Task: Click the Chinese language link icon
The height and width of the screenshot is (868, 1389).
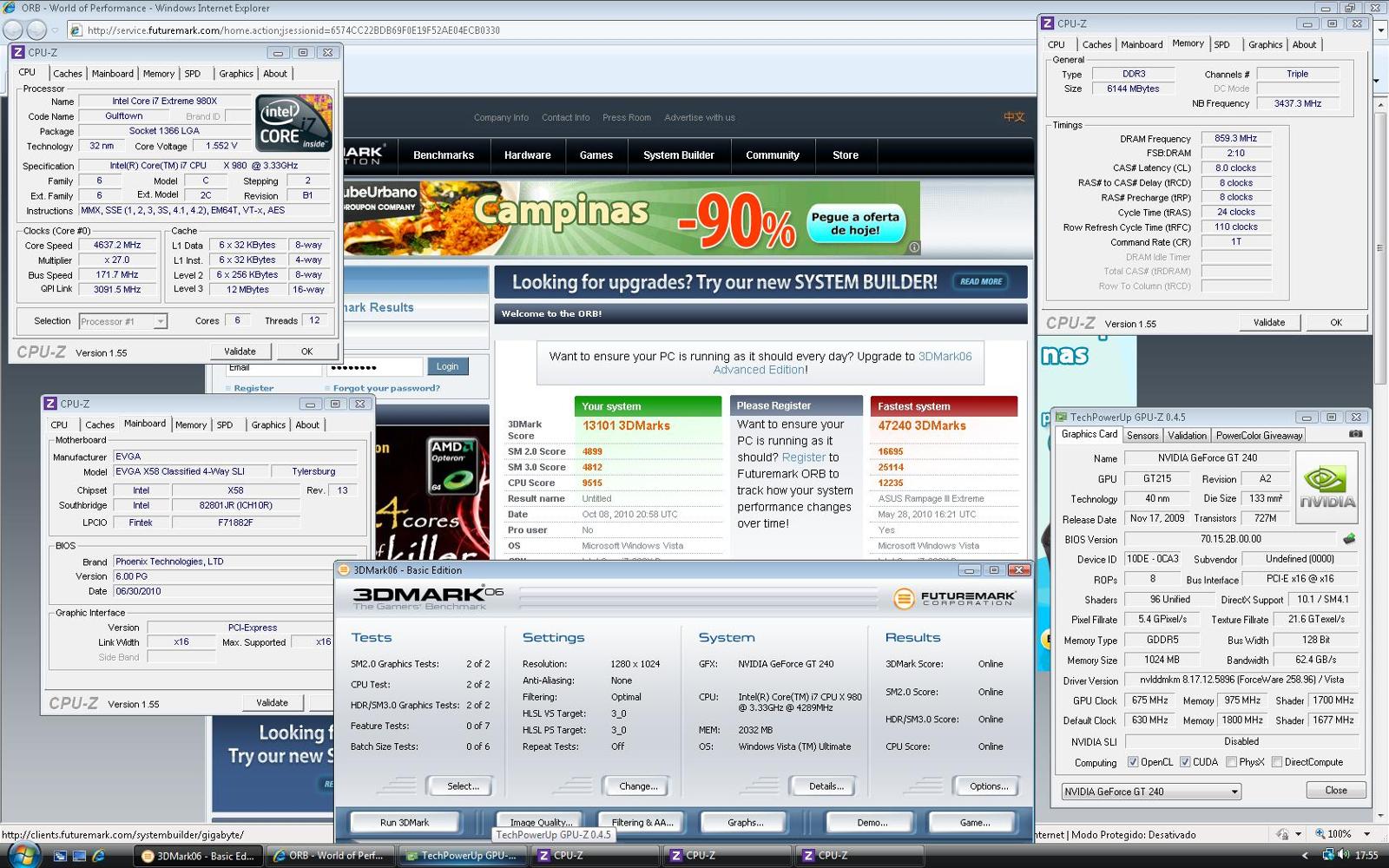Action: 1014,117
